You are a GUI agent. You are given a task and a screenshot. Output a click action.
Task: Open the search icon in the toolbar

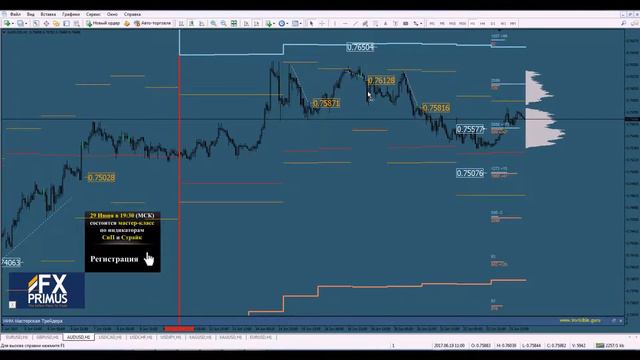click(623, 24)
